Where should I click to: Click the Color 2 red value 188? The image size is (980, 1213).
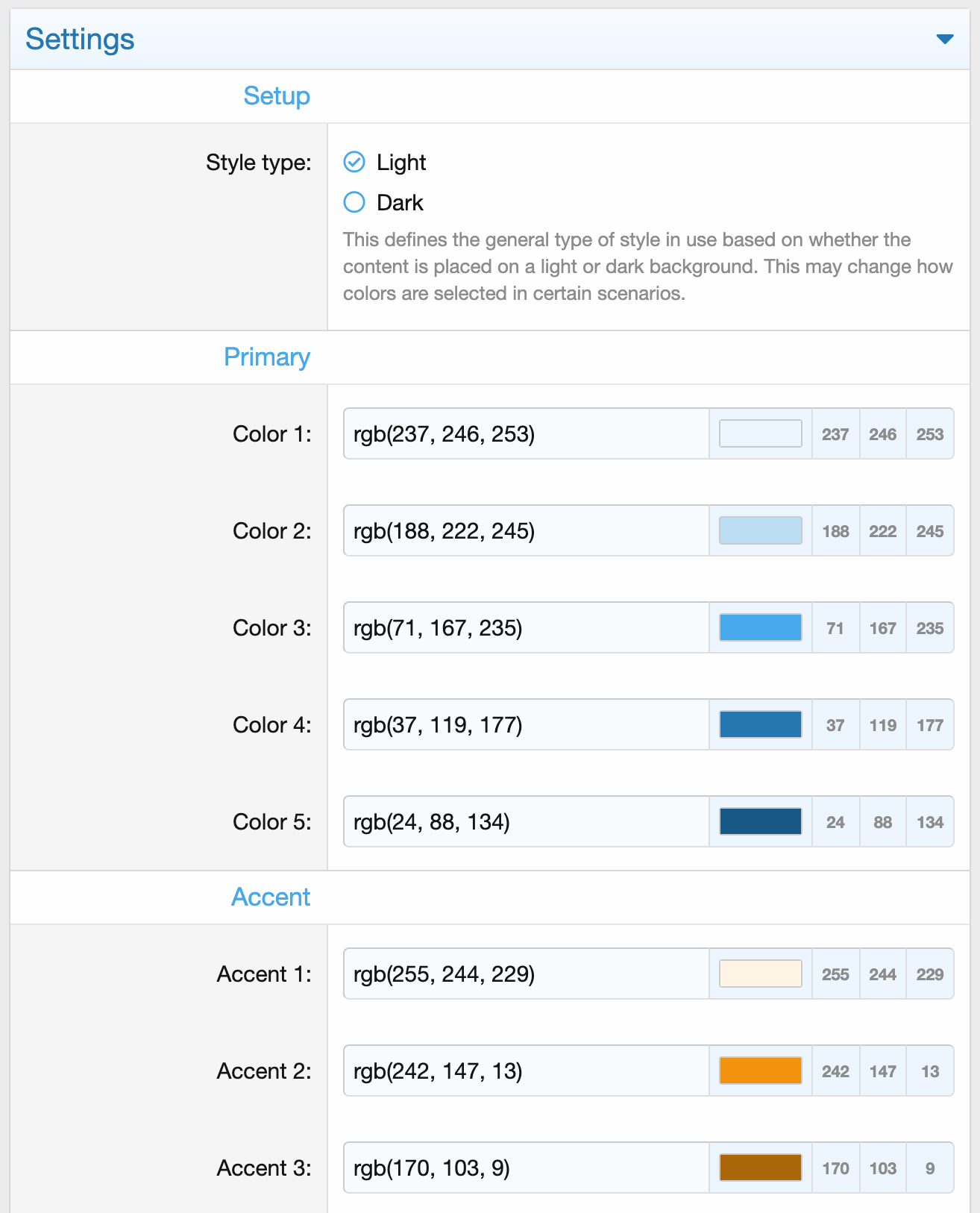(x=835, y=531)
